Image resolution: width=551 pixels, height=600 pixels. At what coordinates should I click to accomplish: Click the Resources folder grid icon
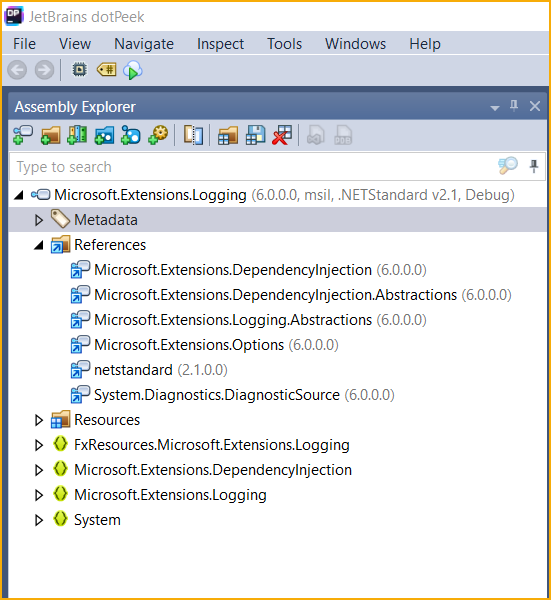60,419
